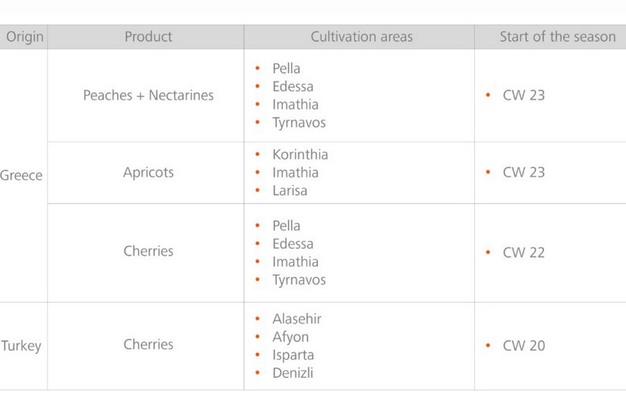626x417 pixels.
Task: Select the "CW 20" season start
Action: [x=523, y=346]
